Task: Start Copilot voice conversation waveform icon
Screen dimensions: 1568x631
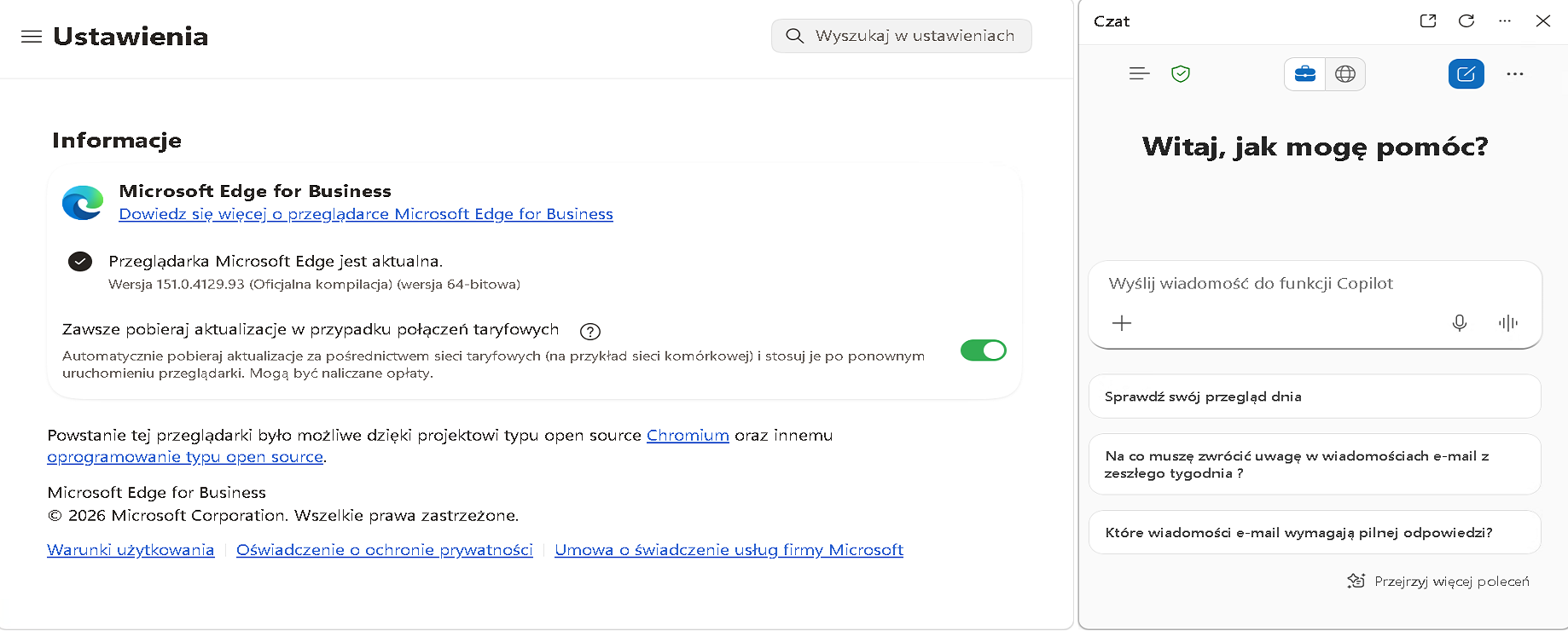Action: [1508, 323]
